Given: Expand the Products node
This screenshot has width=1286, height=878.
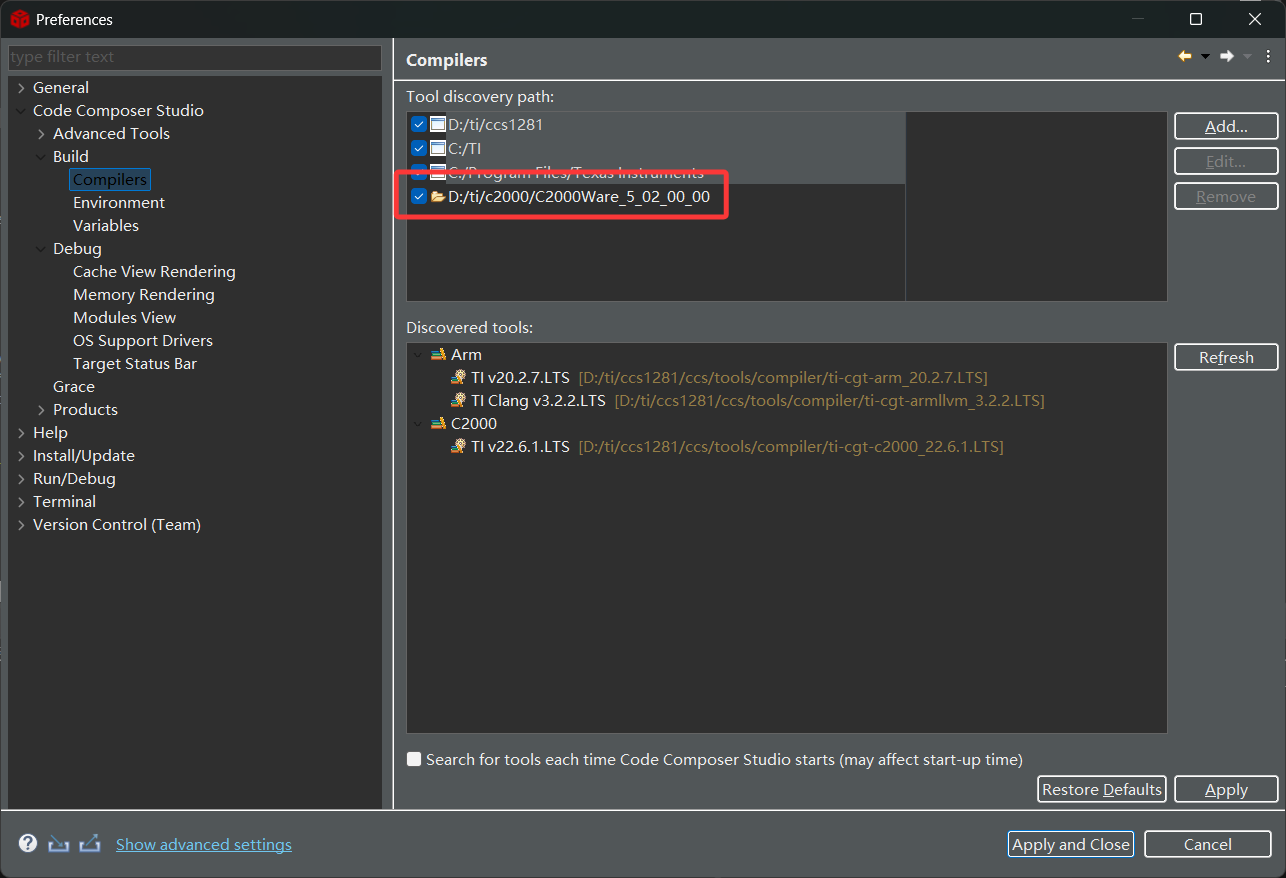Looking at the screenshot, I should tap(42, 410).
